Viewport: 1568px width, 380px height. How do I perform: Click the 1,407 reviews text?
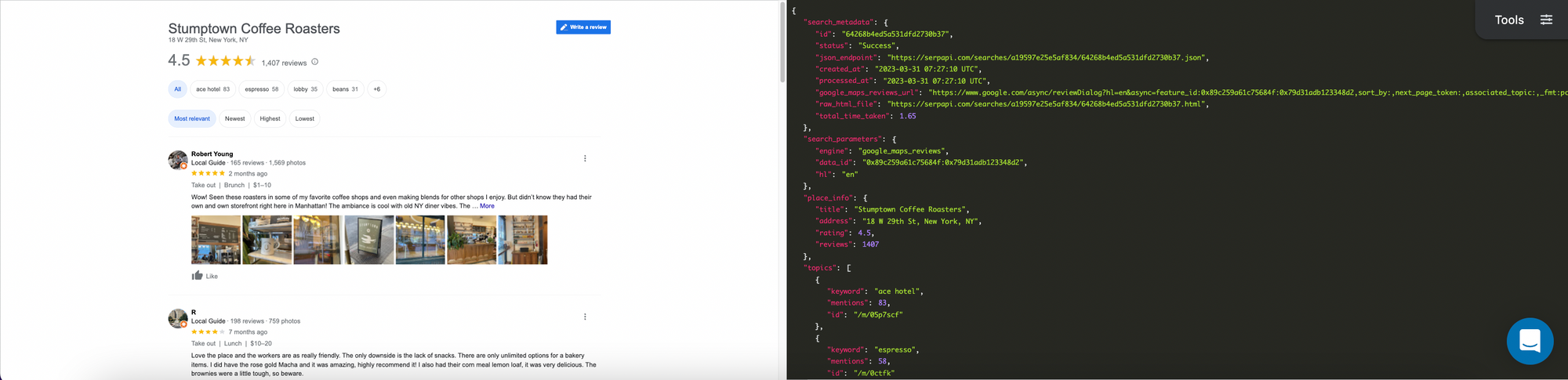coord(284,63)
